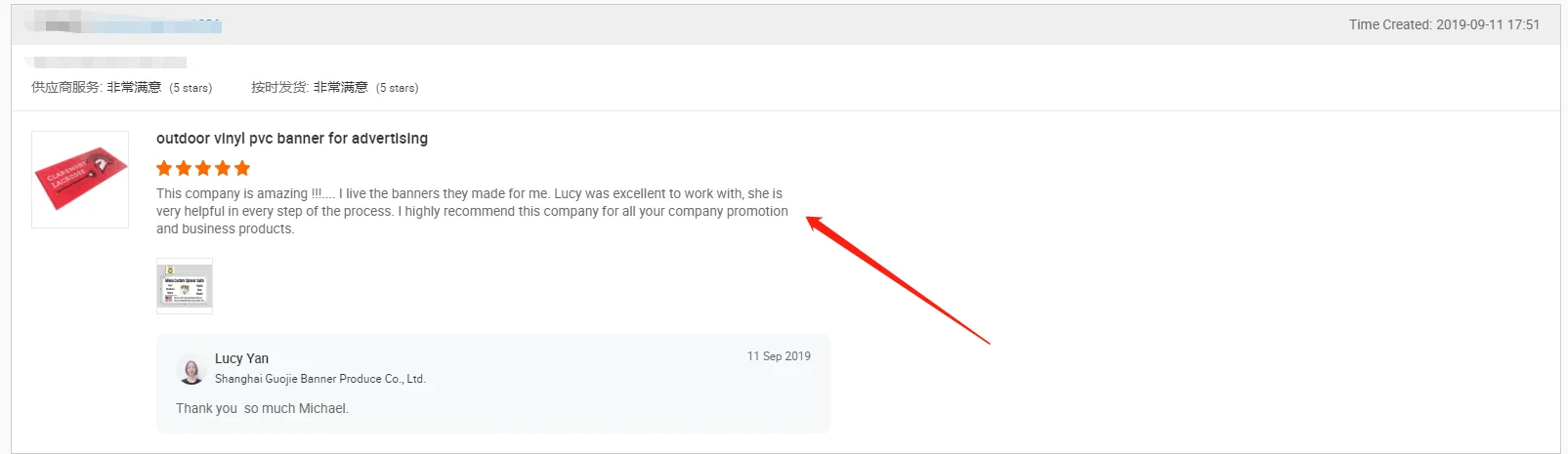Open the red banner product thumbnail
The height and width of the screenshot is (454, 1568).
click(x=80, y=180)
